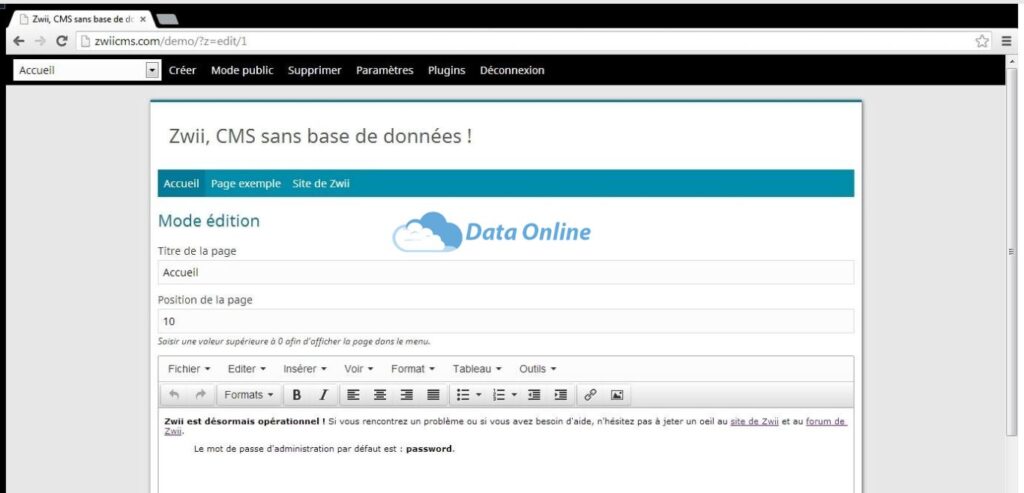Redo edit in editor toolbar

coord(200,394)
